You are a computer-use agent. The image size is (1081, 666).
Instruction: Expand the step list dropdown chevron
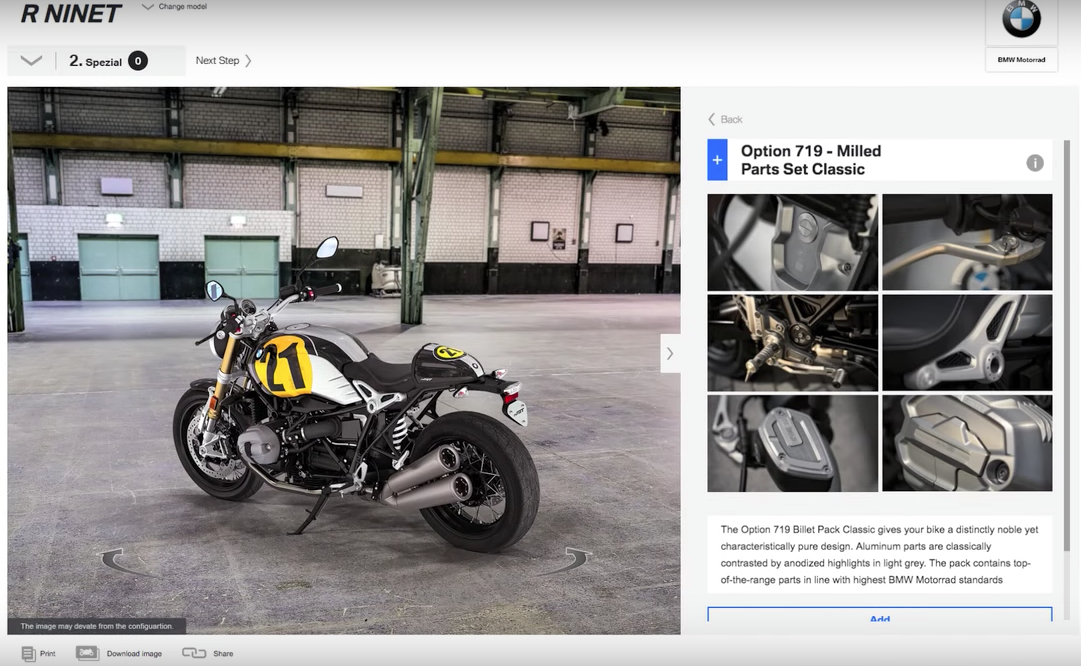click(x=31, y=61)
